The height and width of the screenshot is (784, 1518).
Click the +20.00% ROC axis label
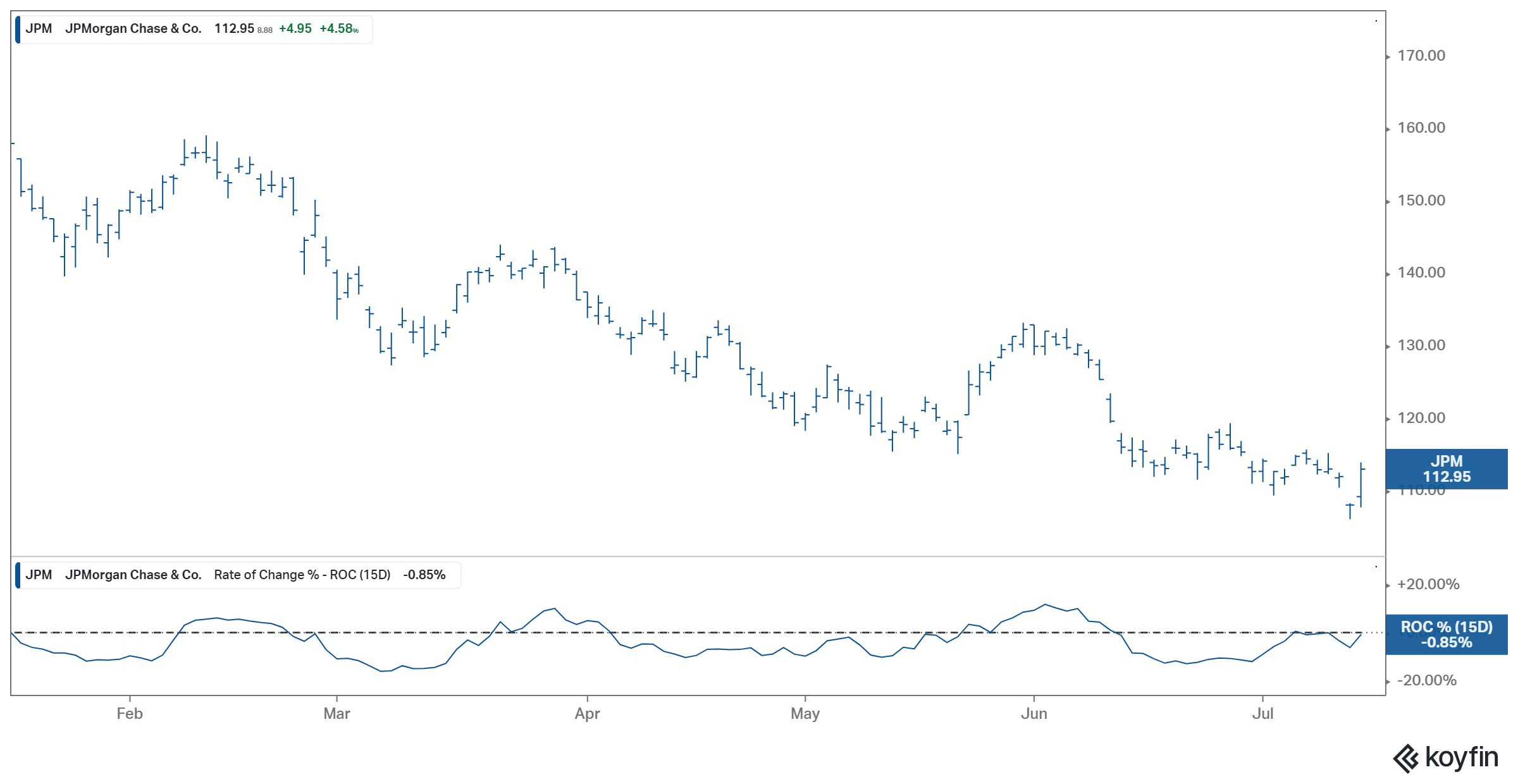pos(1428,584)
